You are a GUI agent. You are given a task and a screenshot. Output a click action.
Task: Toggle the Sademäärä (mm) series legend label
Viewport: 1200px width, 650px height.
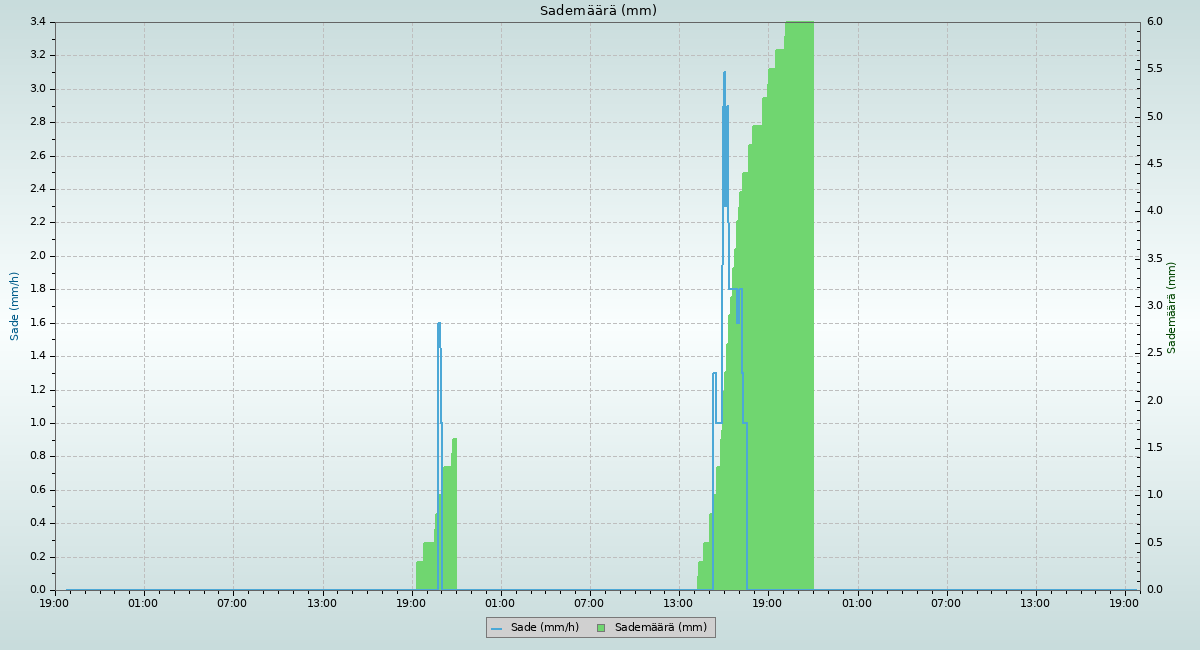tap(660, 628)
